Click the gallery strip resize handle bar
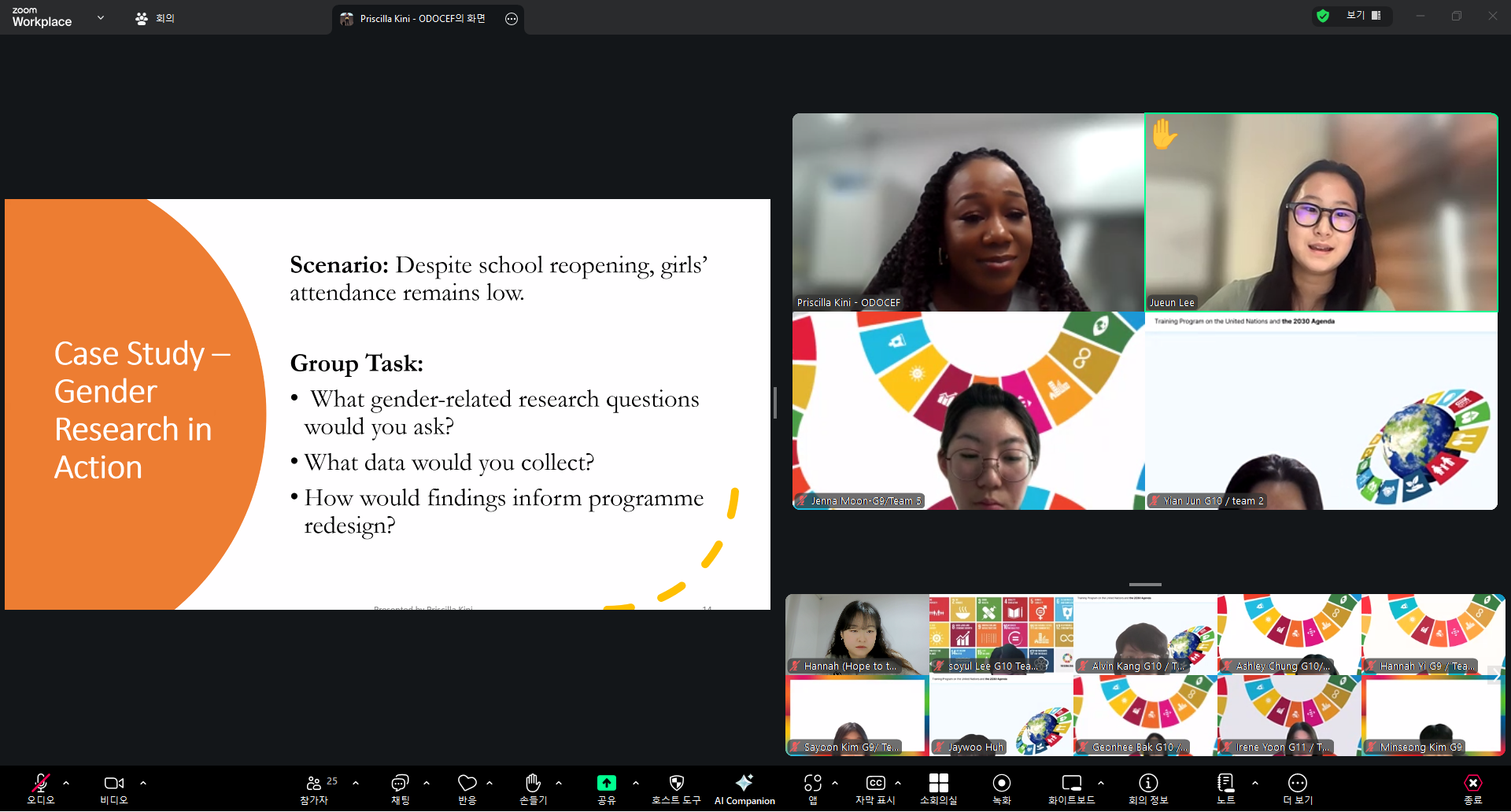 pyautogui.click(x=1145, y=585)
